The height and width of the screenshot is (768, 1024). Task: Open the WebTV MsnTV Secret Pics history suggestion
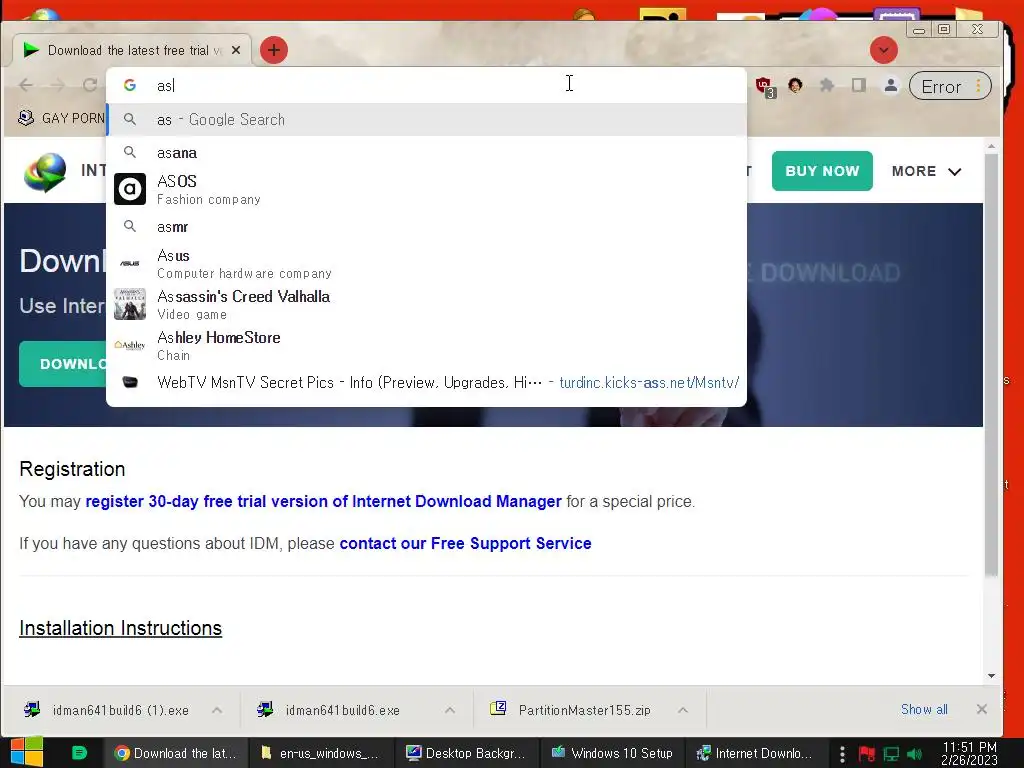tap(426, 383)
